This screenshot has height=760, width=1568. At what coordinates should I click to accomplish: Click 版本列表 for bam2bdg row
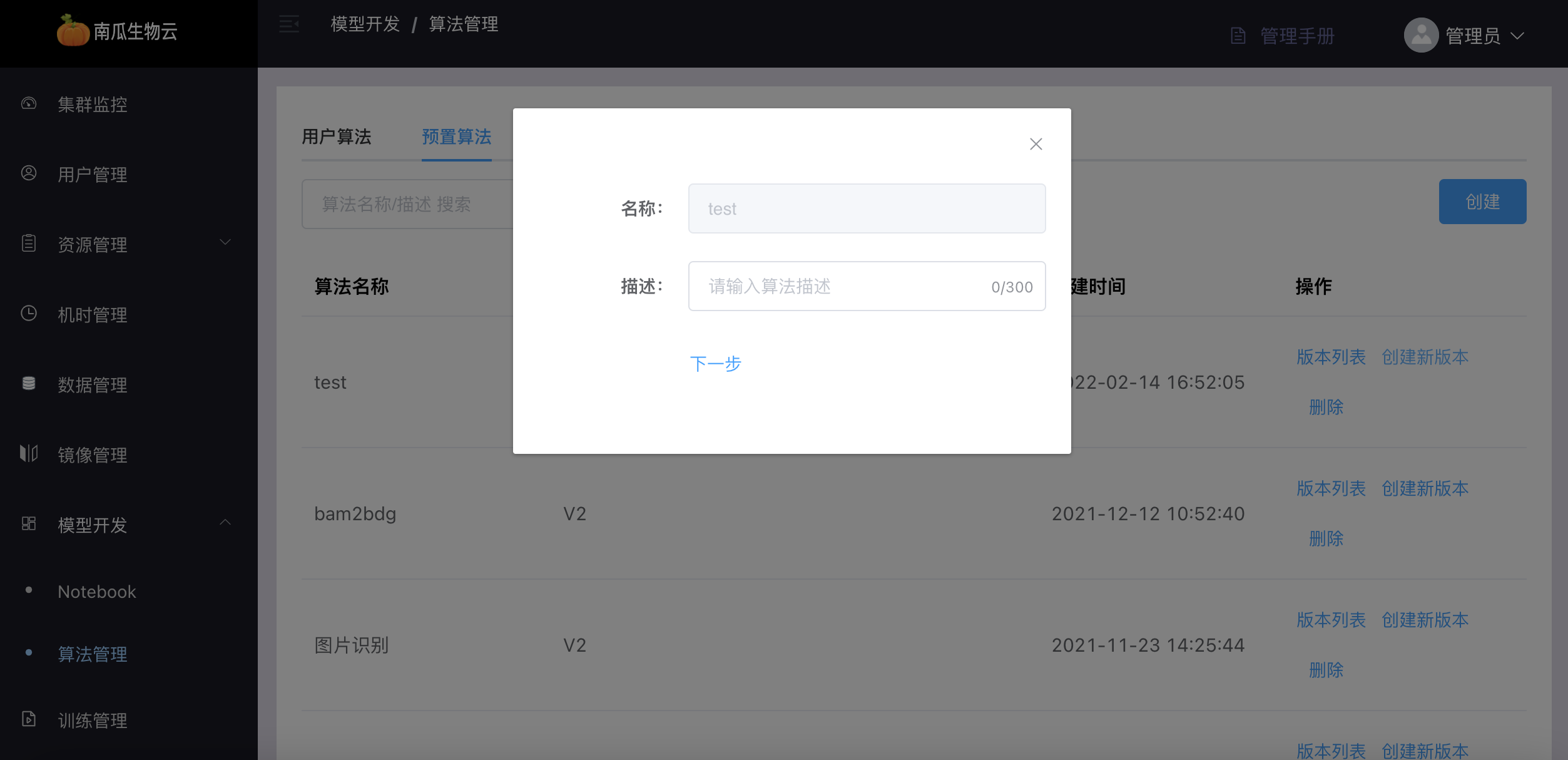[x=1331, y=489]
